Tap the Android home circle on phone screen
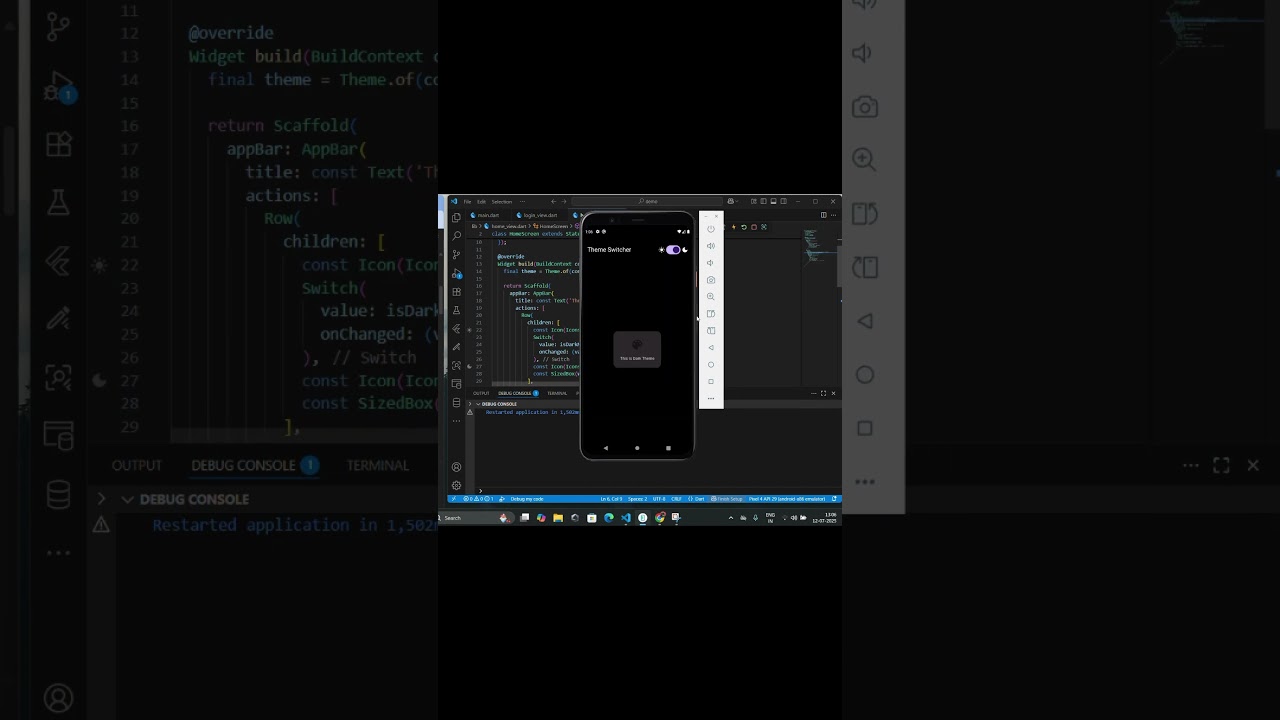Viewport: 1280px width, 720px height. coord(637,448)
